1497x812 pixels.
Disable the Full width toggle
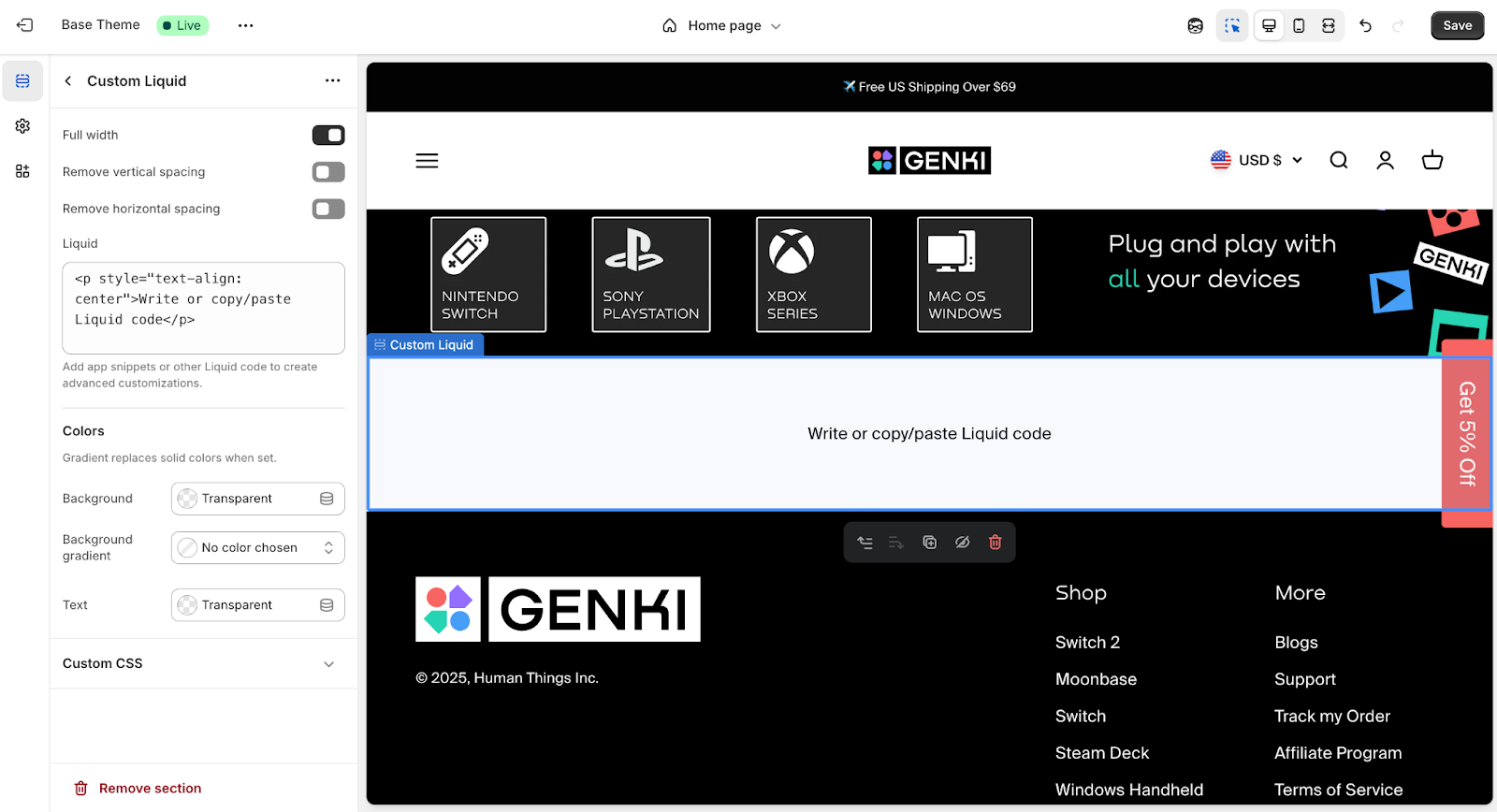(328, 136)
